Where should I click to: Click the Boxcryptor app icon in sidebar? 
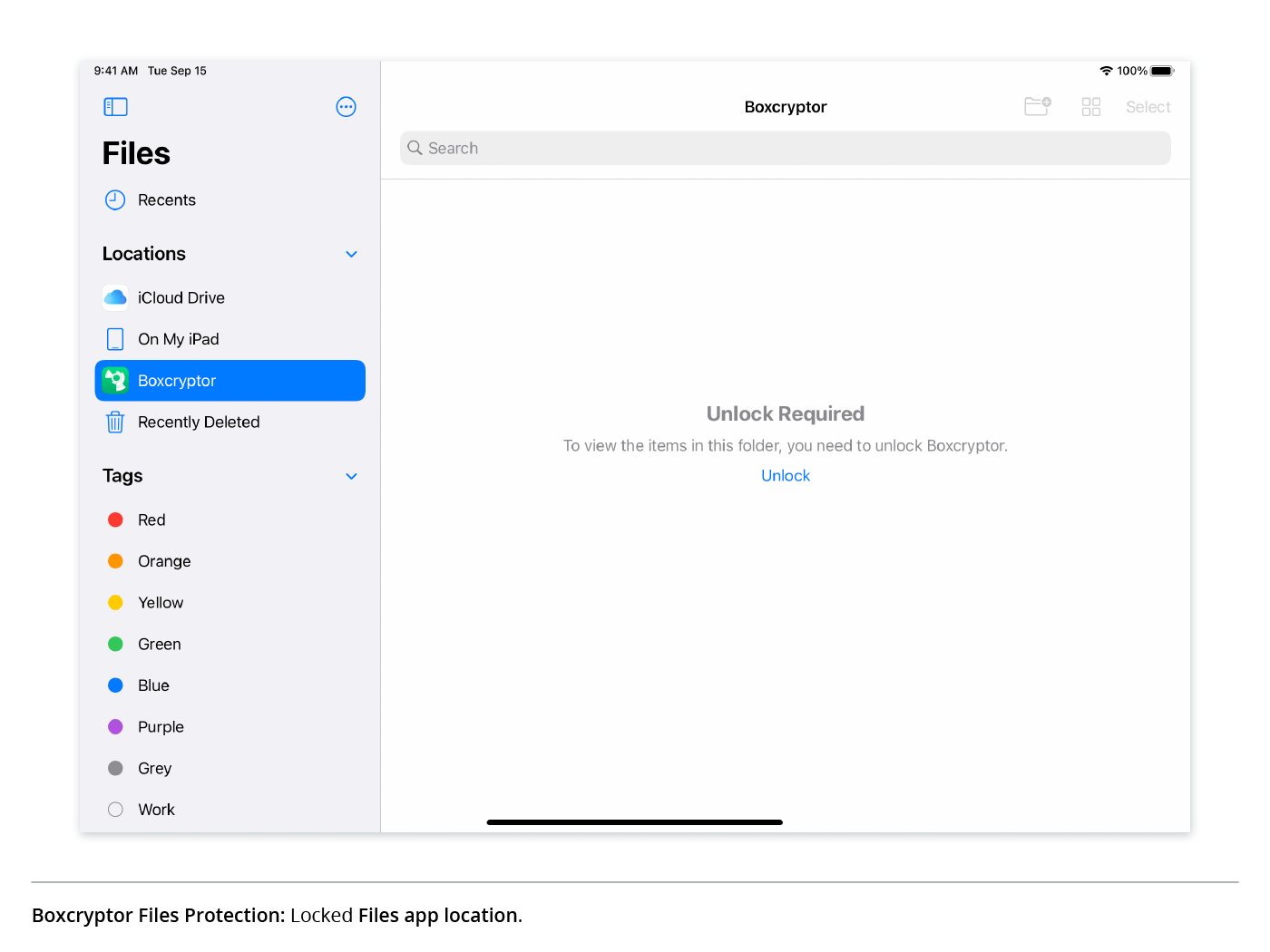point(115,381)
